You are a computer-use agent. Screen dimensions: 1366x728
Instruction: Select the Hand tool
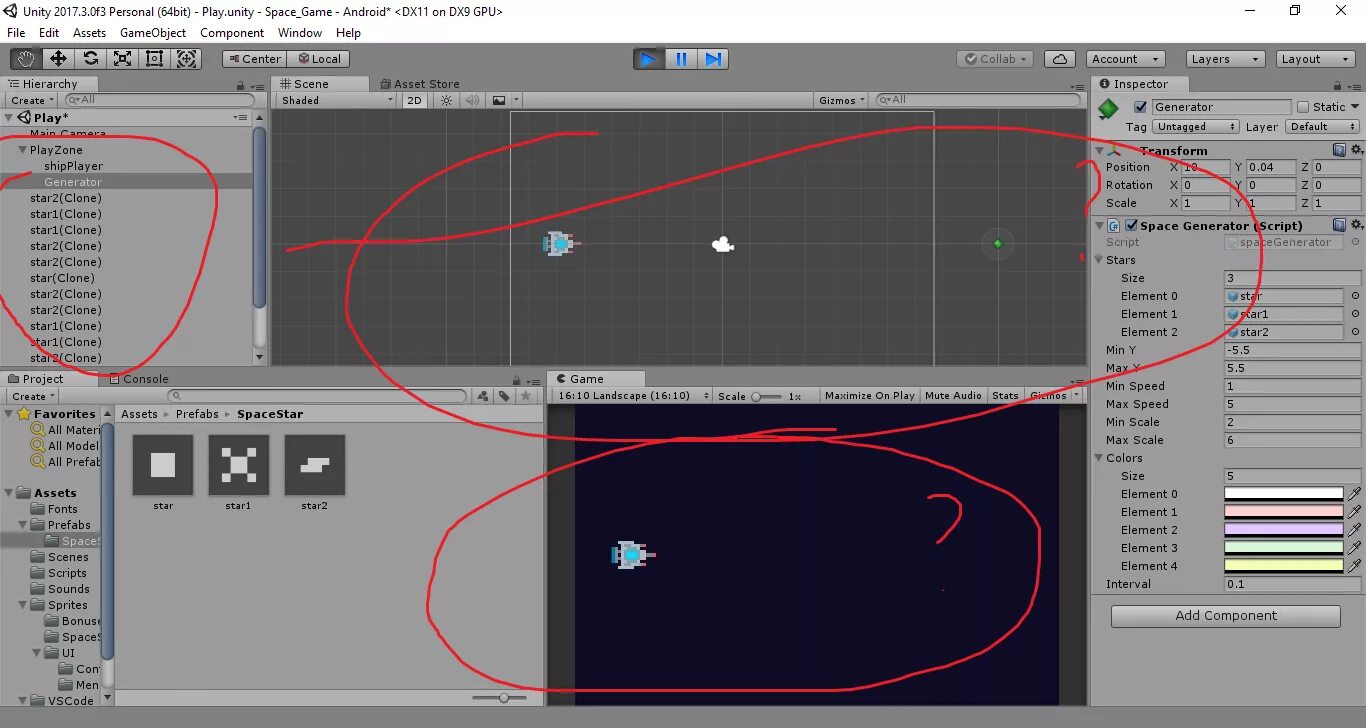tap(25, 59)
